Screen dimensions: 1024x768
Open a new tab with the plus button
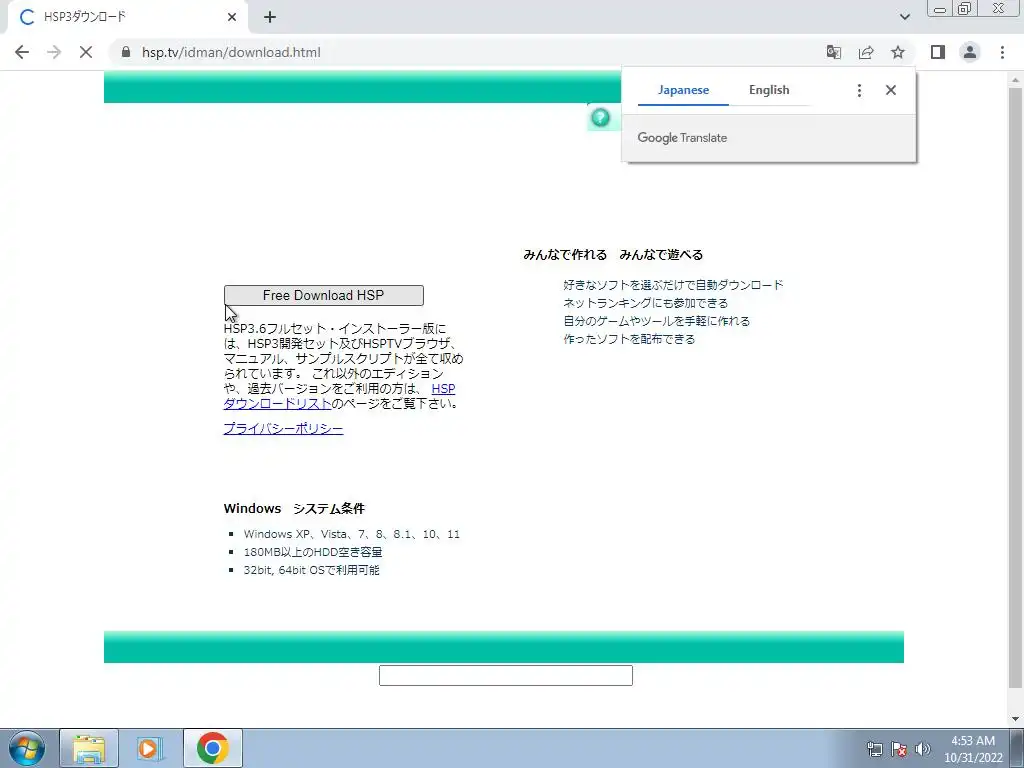(270, 17)
